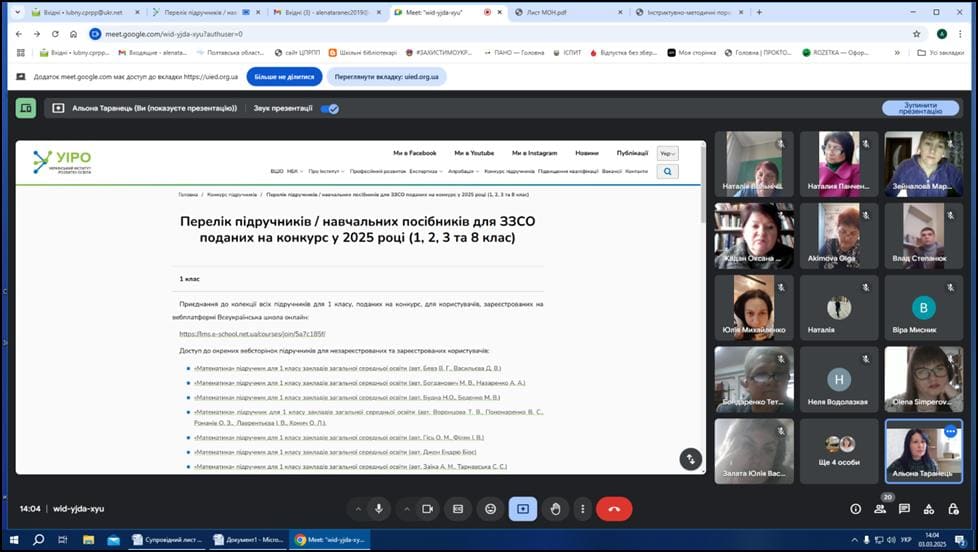Switch to Перелік підручників tab

click(208, 12)
